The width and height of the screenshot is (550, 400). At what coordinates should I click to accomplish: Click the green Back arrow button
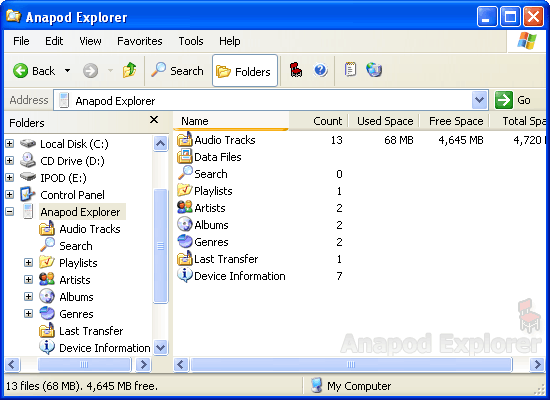point(20,71)
